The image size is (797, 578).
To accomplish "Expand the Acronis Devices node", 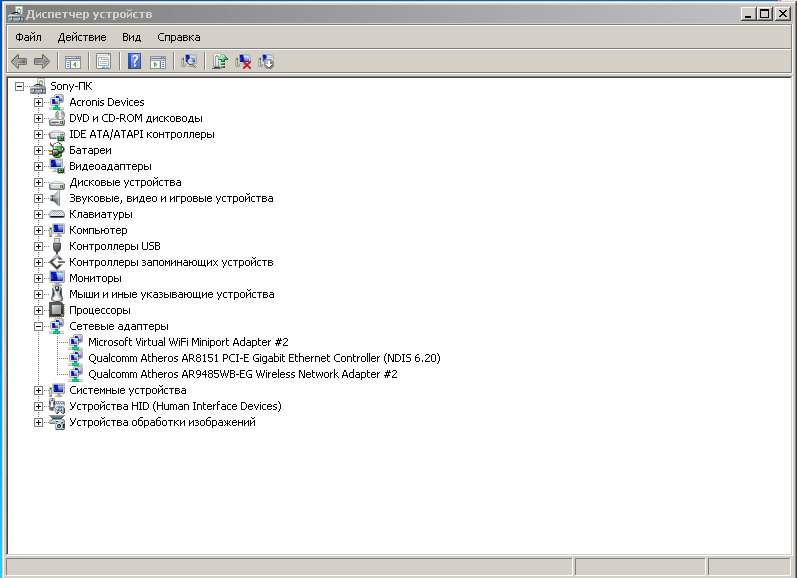I will (x=38, y=102).
